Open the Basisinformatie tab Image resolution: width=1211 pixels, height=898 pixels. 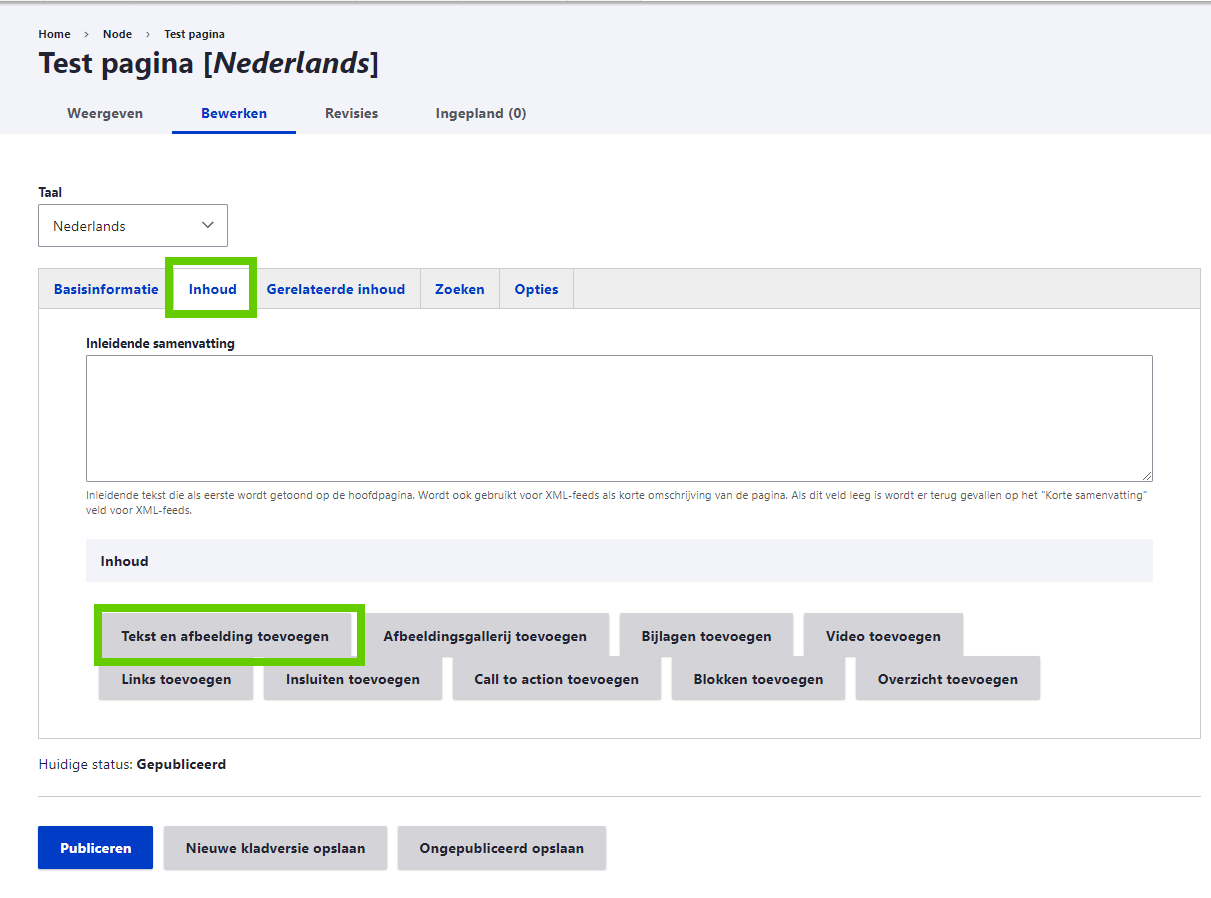[106, 289]
